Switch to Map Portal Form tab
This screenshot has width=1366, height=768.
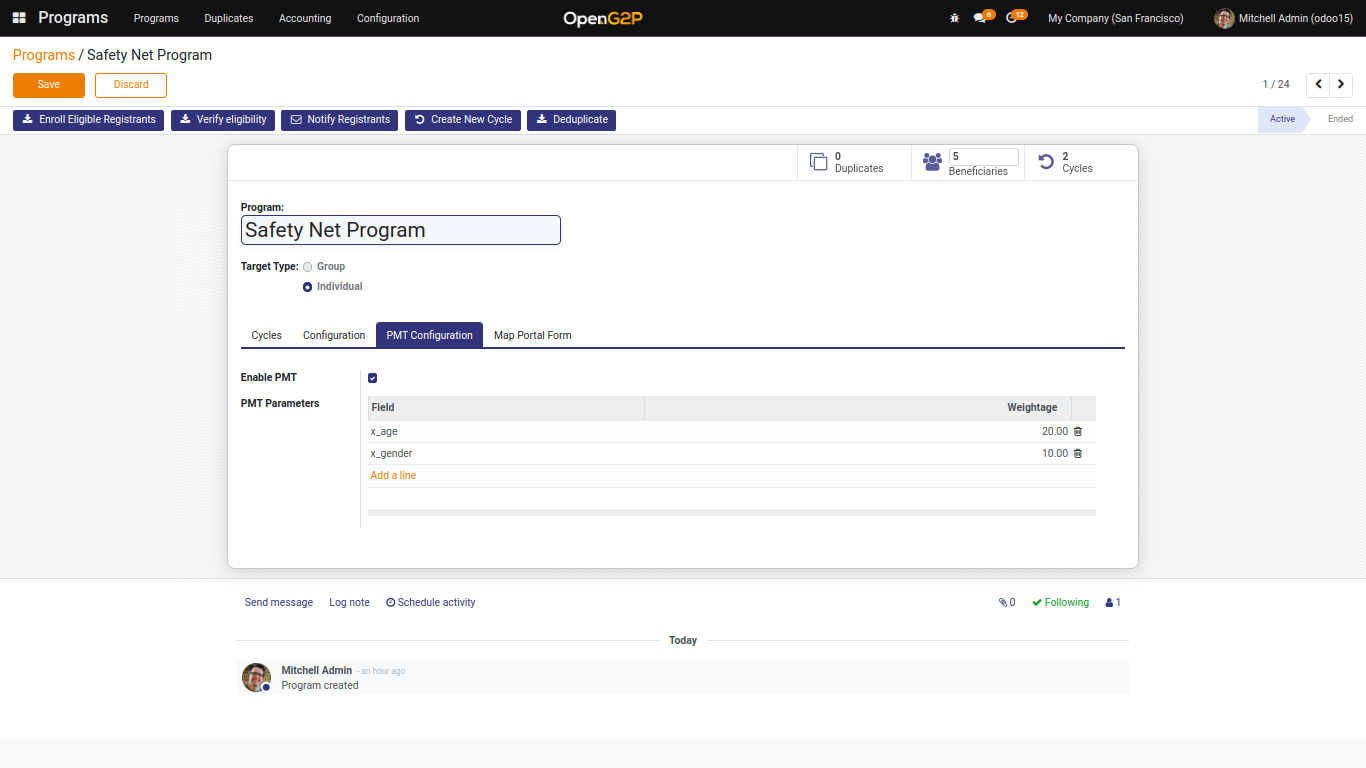pos(532,335)
